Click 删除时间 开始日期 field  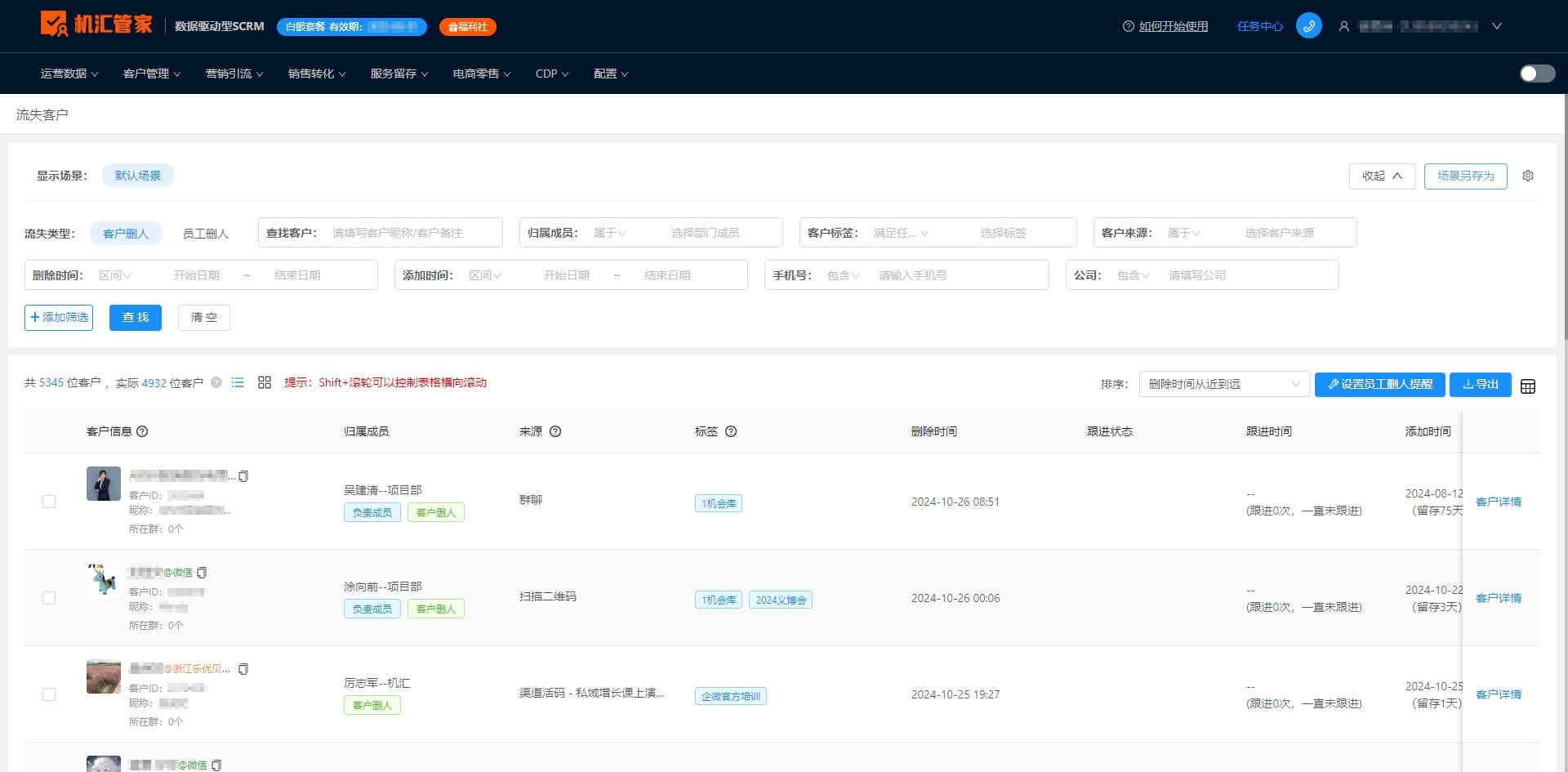pos(196,275)
